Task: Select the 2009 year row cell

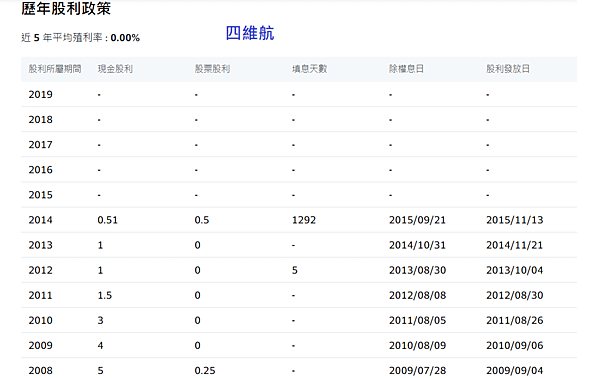Action: pos(41,345)
